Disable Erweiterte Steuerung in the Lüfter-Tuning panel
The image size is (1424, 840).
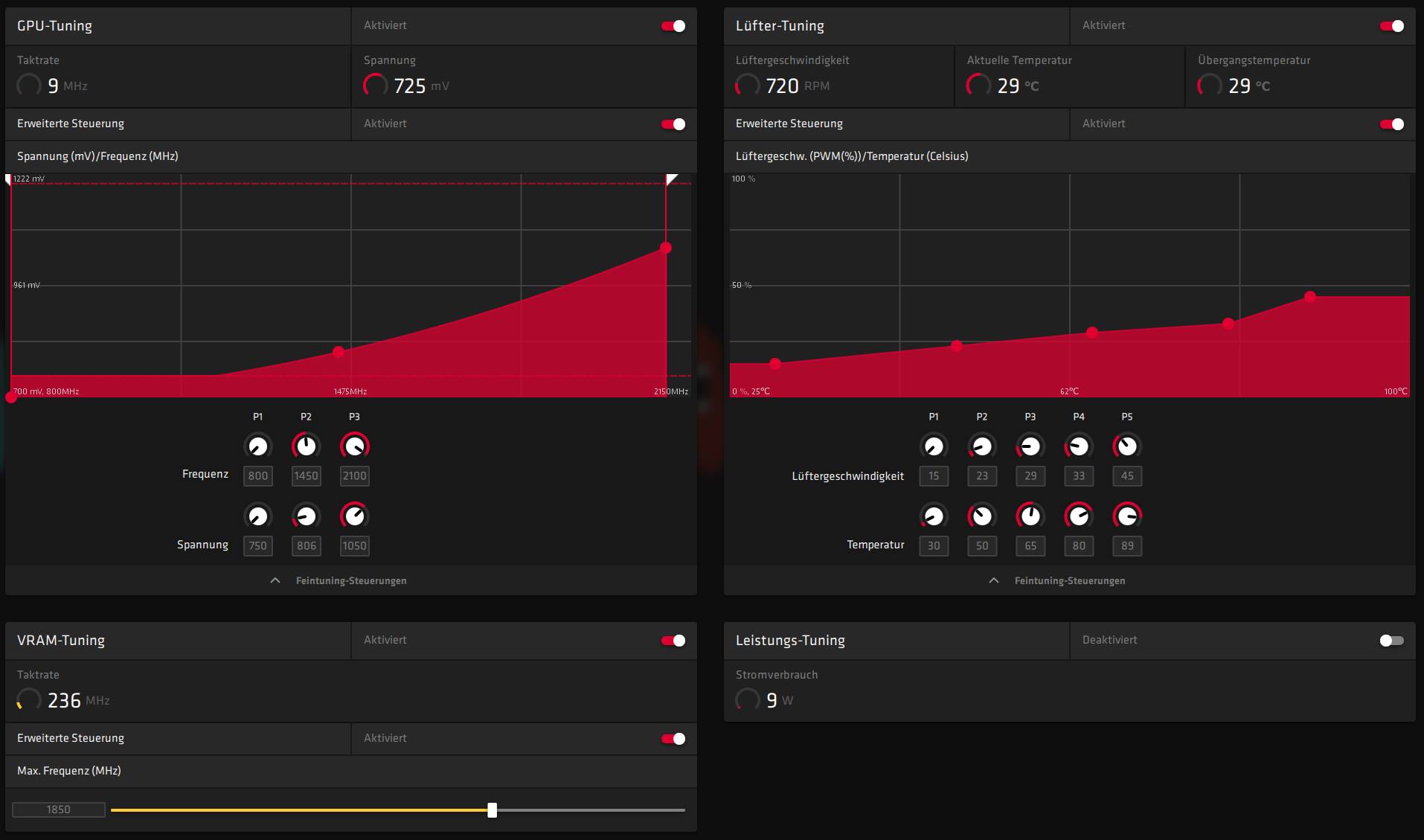click(1392, 124)
